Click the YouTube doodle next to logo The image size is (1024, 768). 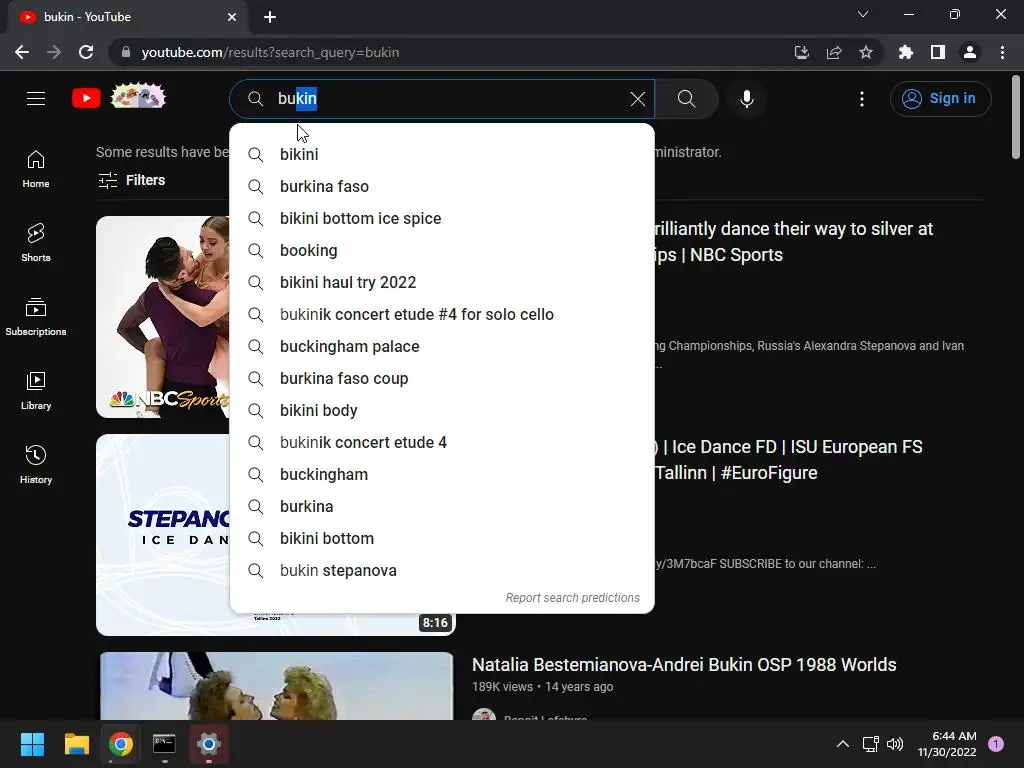[138, 97]
